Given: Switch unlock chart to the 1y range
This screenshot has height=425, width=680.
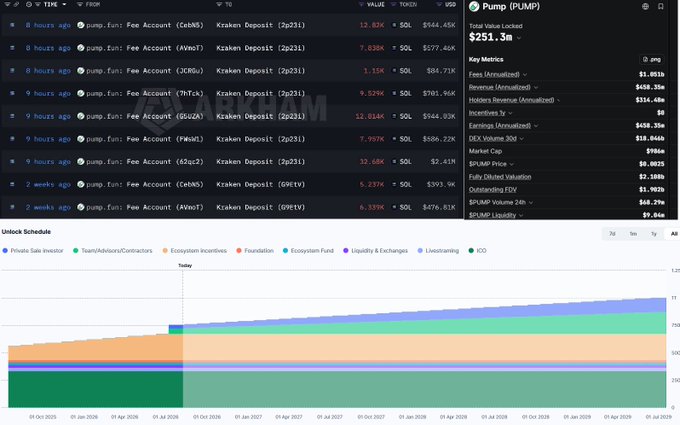Looking at the screenshot, I should tap(654, 234).
